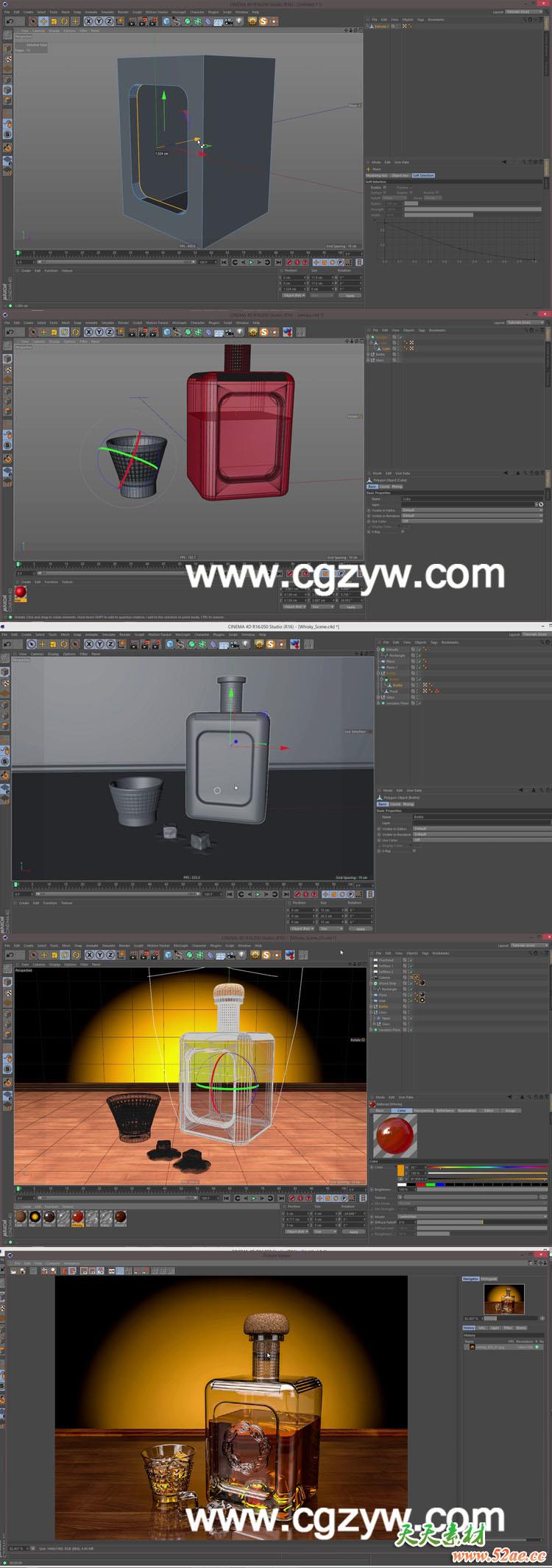Click the coordinate system icon in the wood-floor scene window
Viewport: 552px width, 1568px height.
(121, 955)
